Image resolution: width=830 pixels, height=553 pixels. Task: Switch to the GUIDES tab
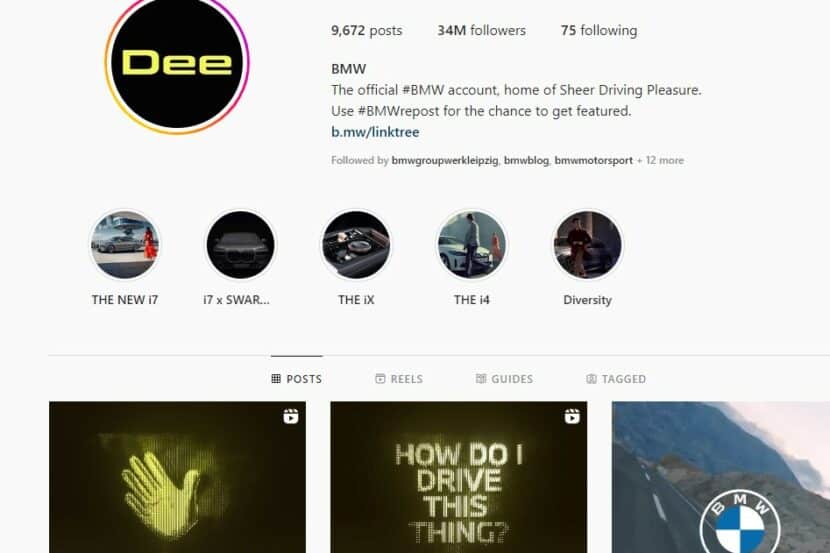click(x=504, y=379)
